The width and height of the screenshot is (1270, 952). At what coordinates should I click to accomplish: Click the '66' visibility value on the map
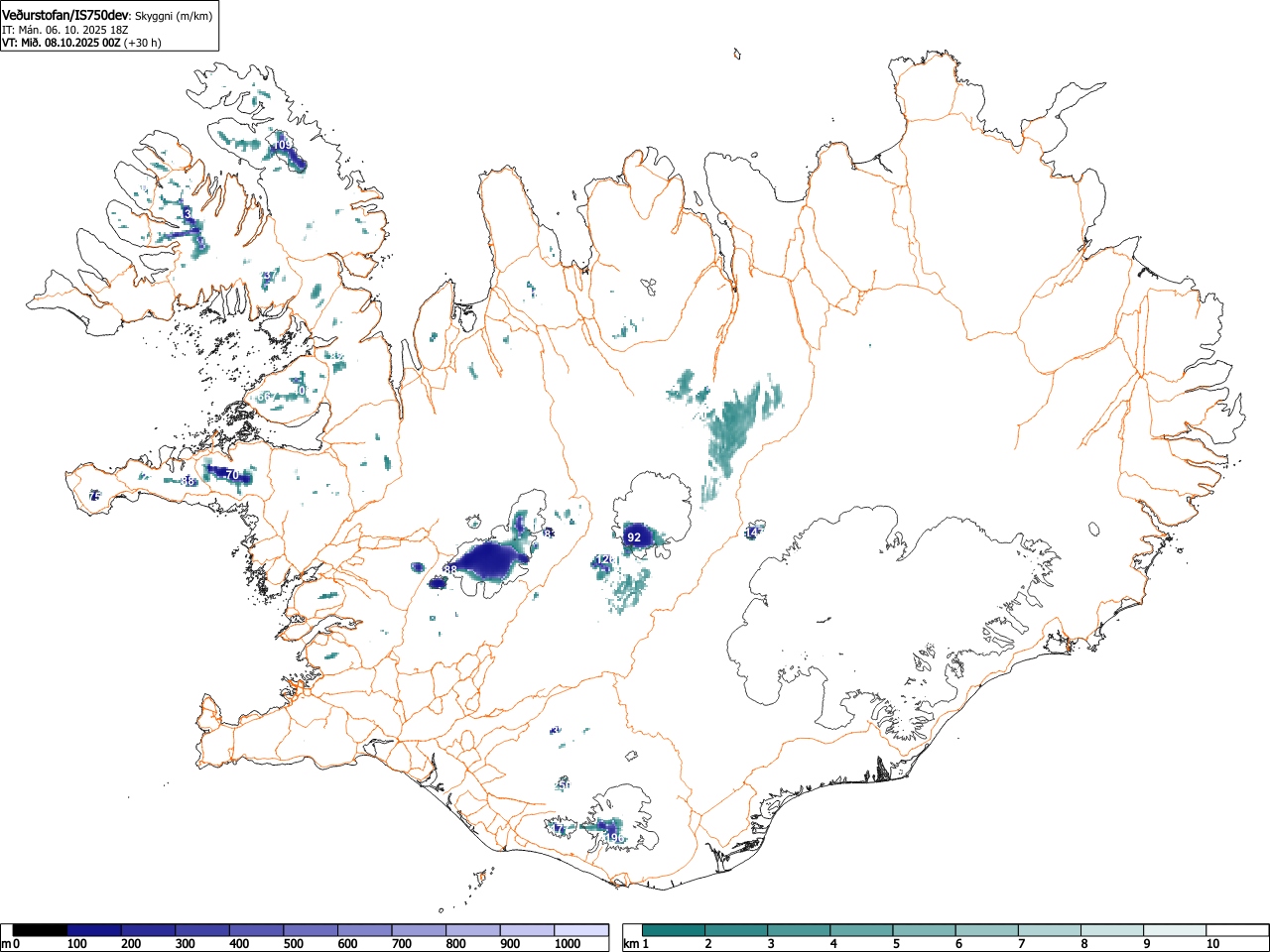263,397
